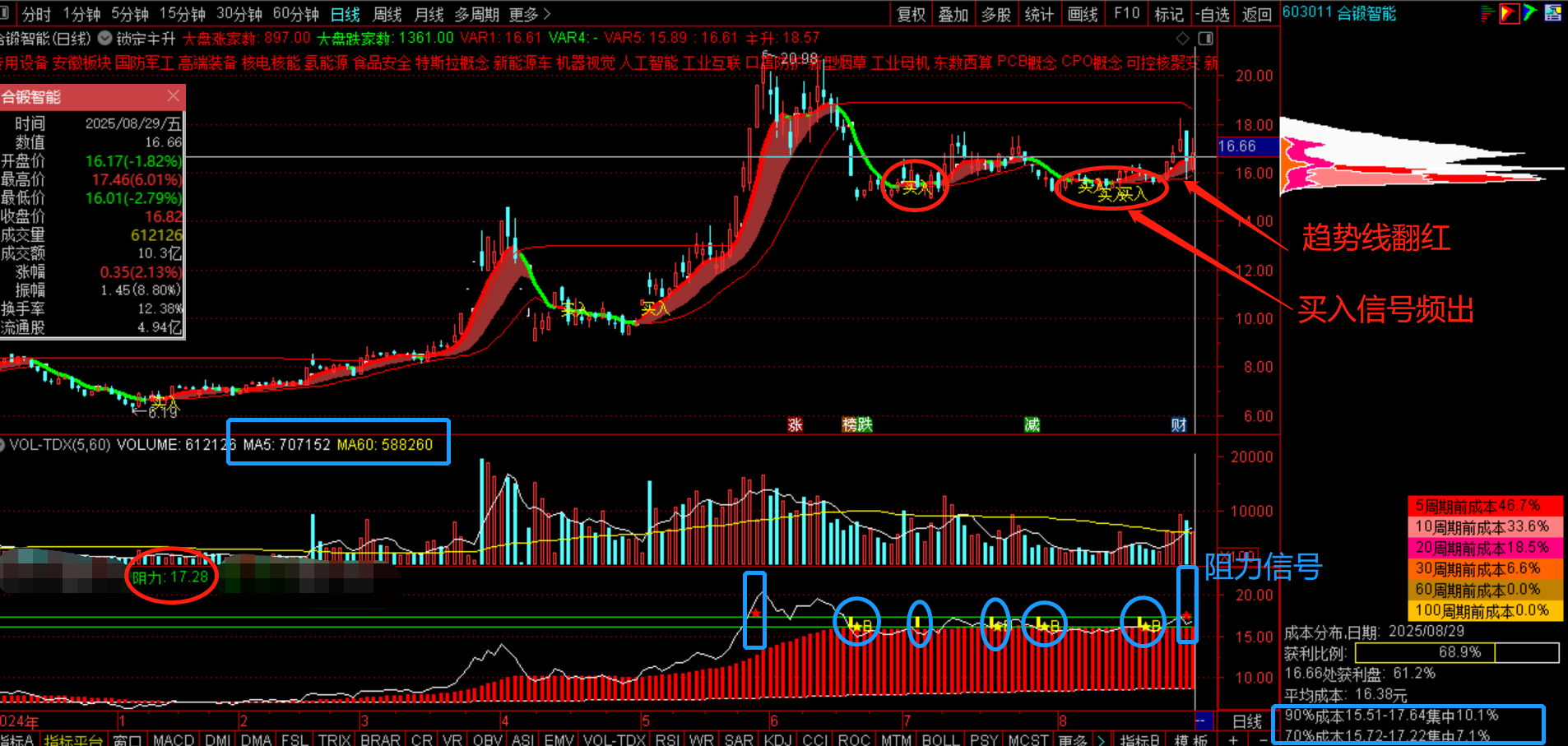
Task: Switch to the 分时 intraday chart
Action: 36,14
